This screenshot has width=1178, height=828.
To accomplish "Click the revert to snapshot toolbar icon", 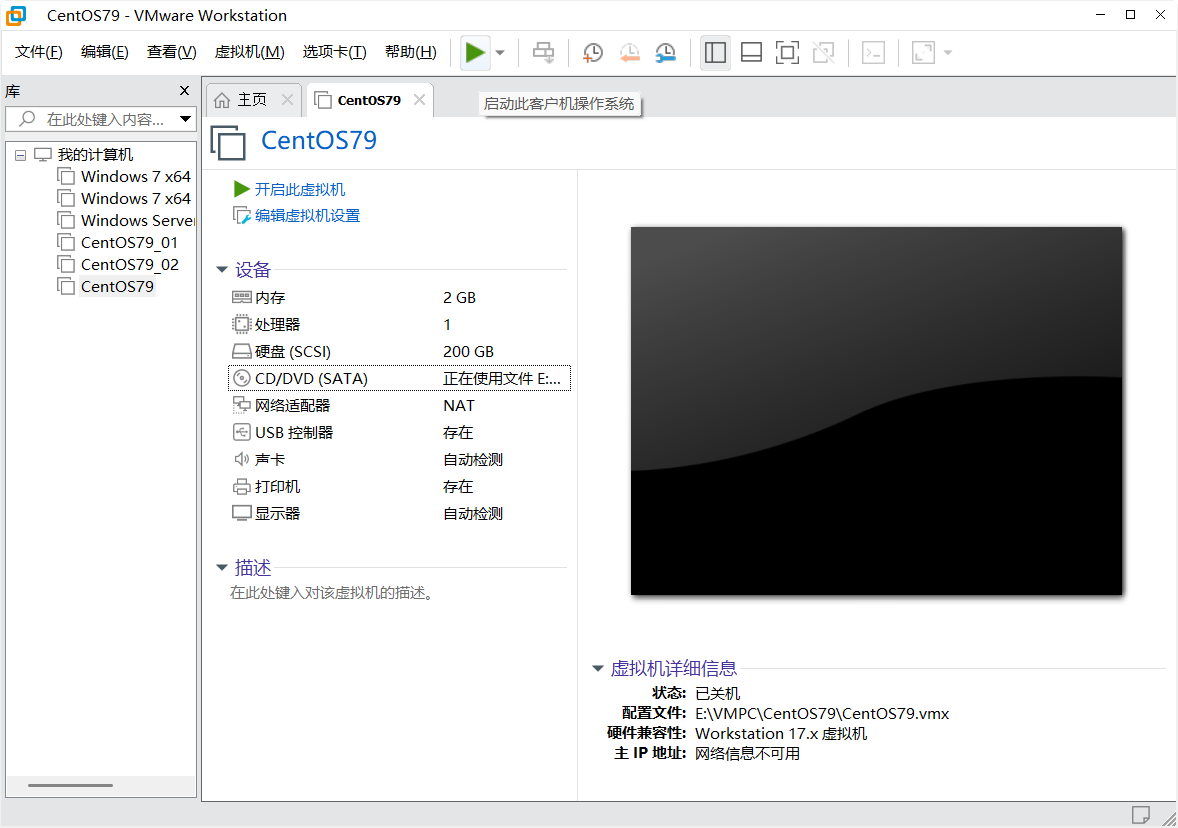I will tap(630, 53).
